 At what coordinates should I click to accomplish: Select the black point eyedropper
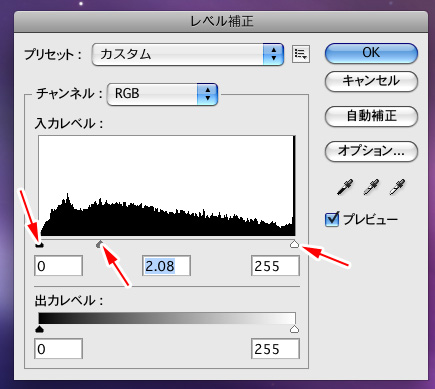[345, 187]
